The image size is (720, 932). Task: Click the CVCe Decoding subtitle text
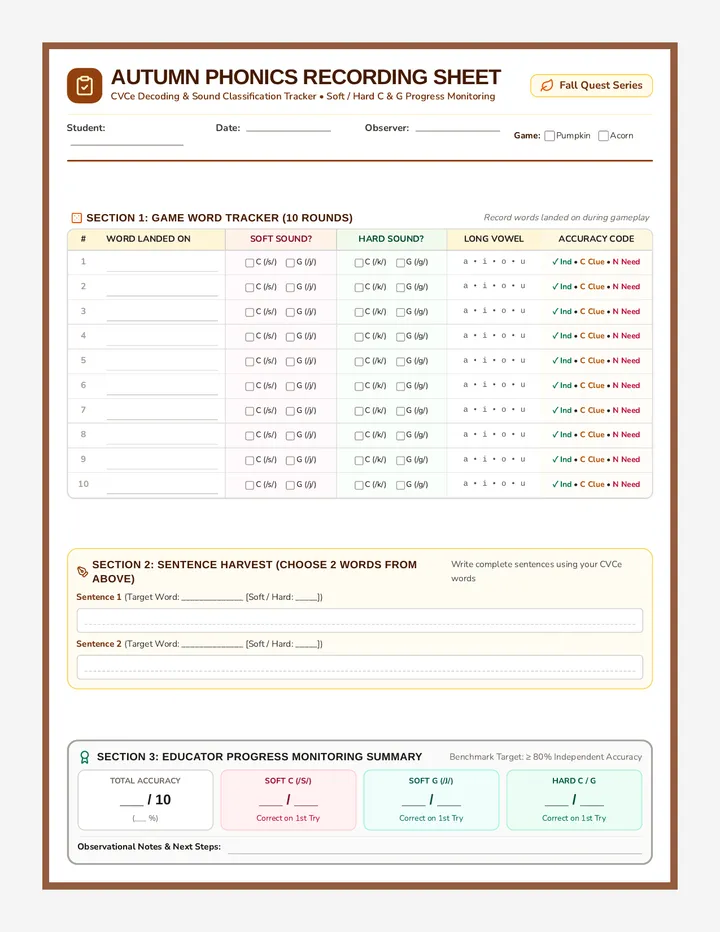(x=303, y=96)
